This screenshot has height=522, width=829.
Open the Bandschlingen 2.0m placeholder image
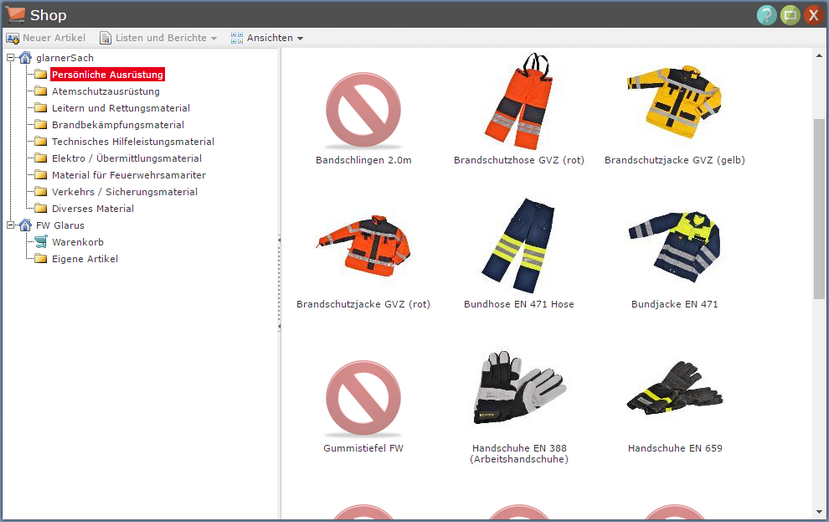[363, 110]
